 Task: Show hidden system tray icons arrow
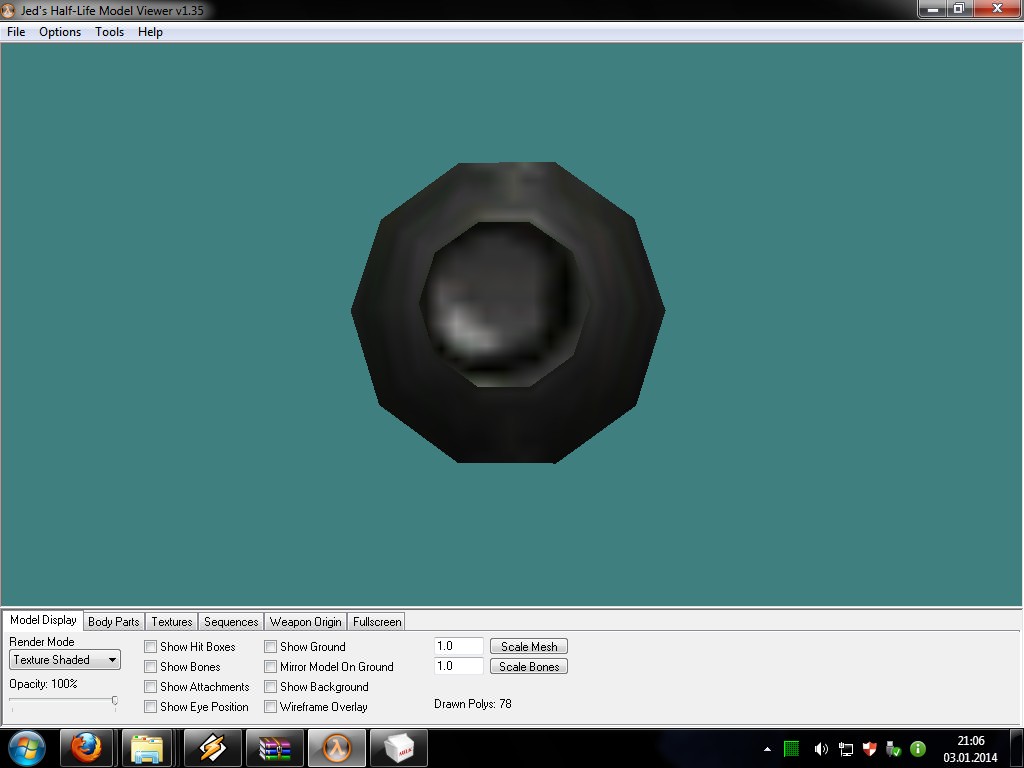[x=767, y=749]
